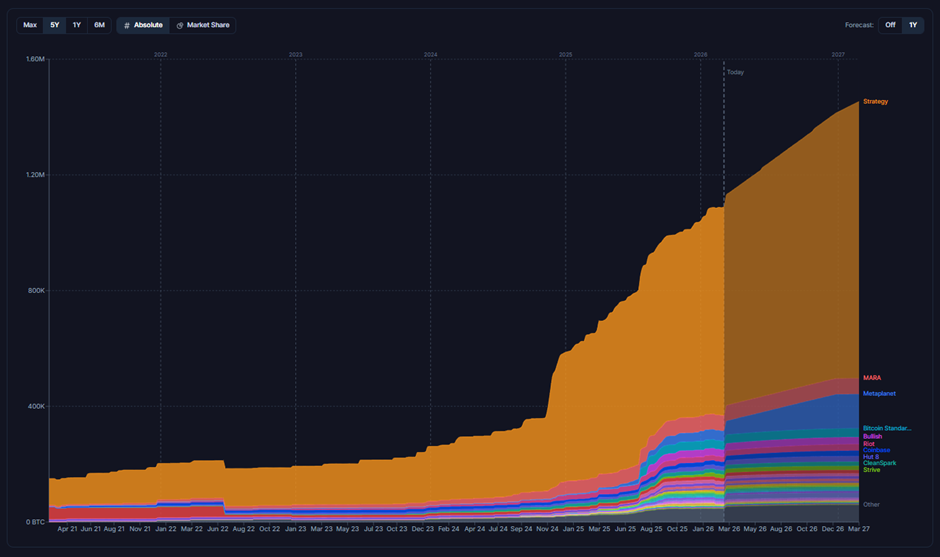Select the CleanSpark legend label

[x=879, y=463]
